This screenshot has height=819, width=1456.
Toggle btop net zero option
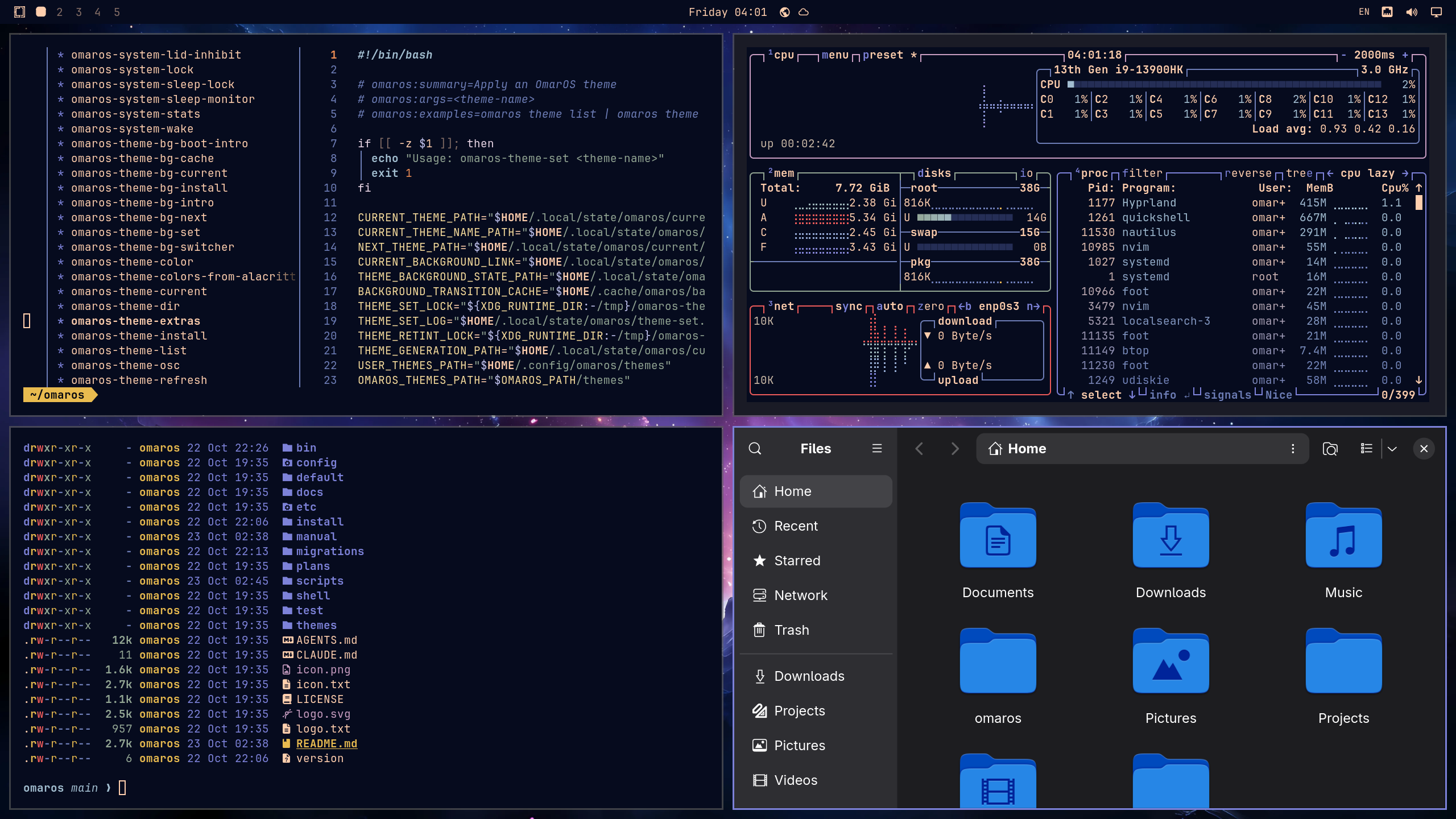[930, 307]
